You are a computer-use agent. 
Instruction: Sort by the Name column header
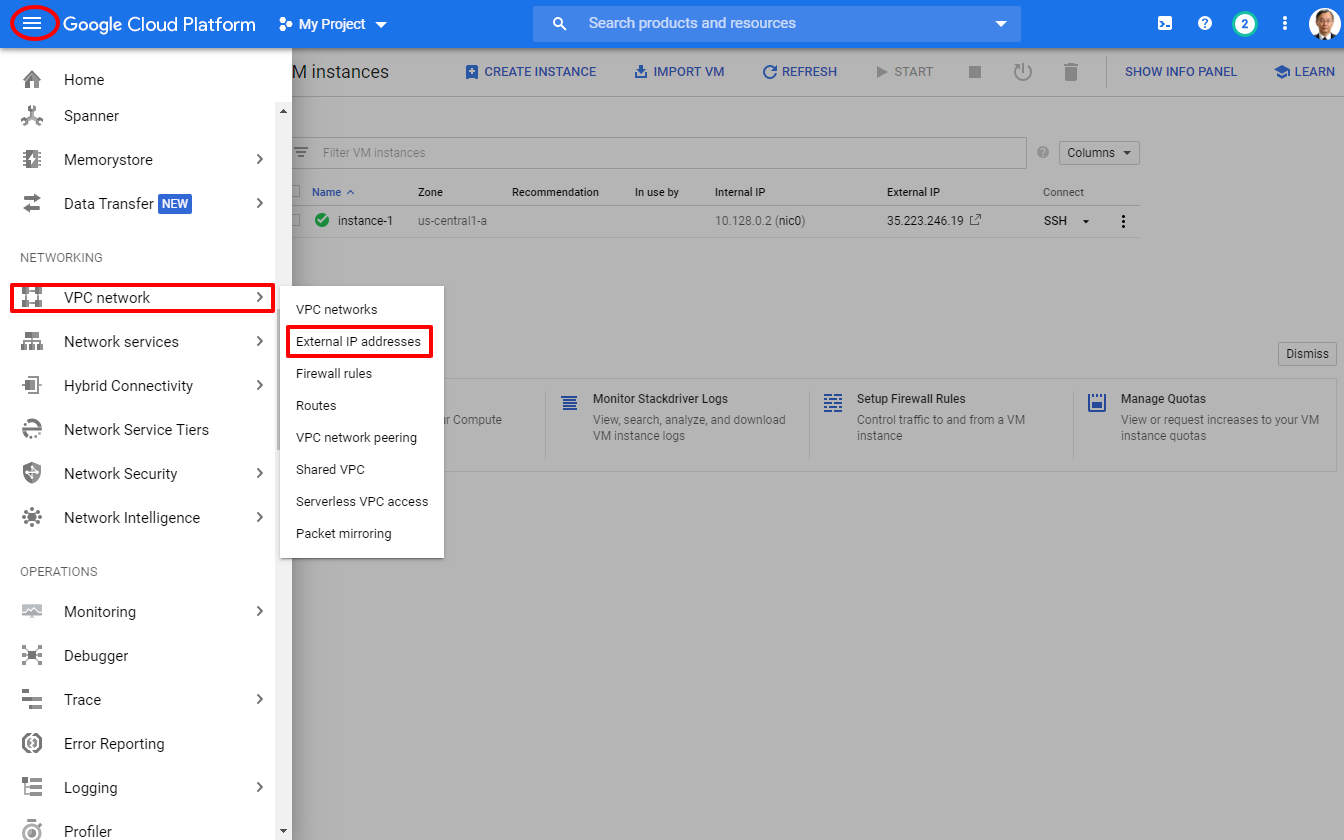[x=333, y=192]
